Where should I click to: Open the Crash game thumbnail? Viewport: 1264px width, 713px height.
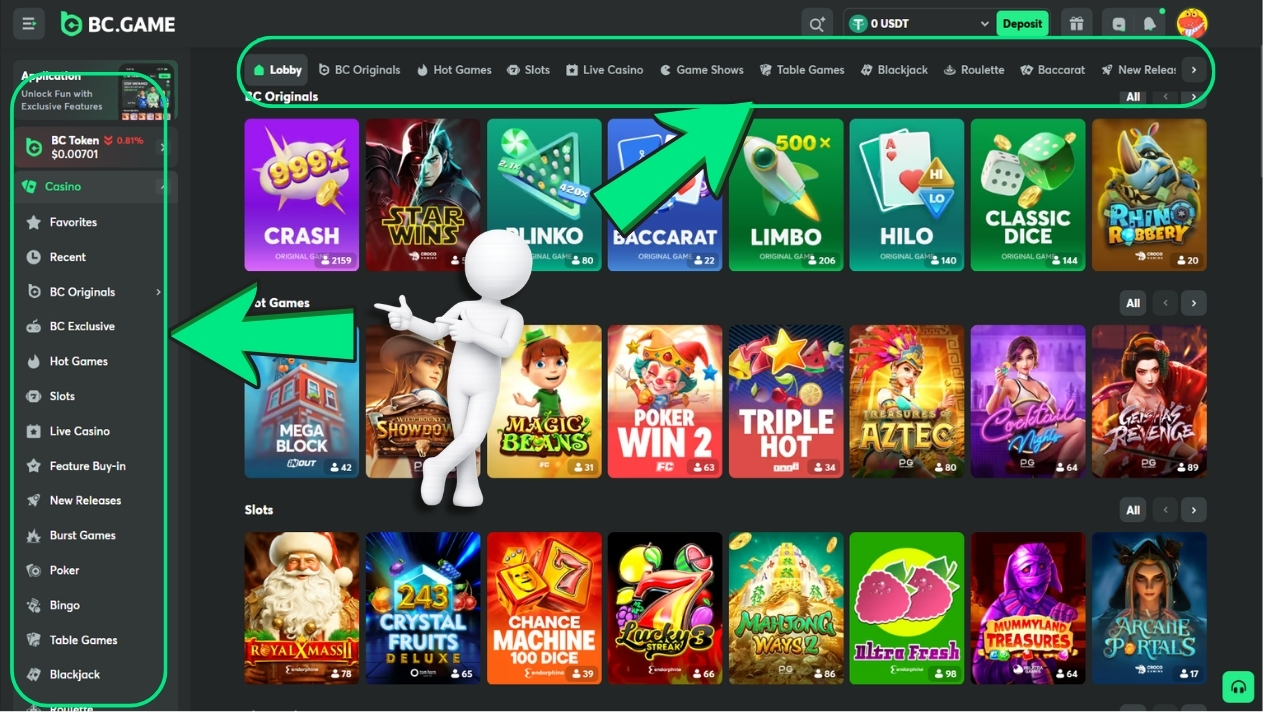302,195
